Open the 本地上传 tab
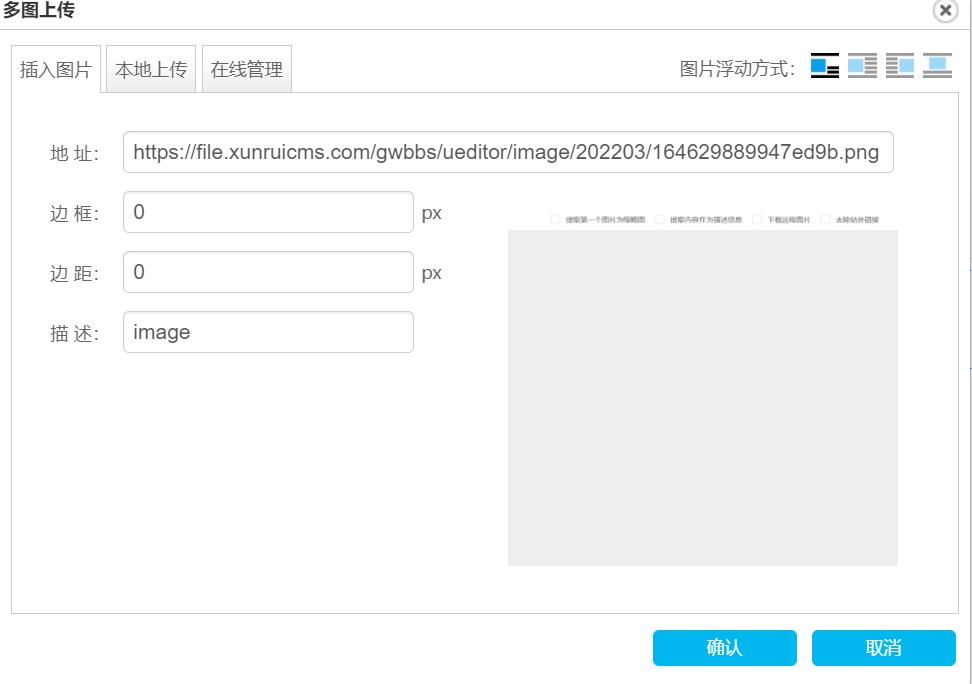972x684 pixels. click(x=151, y=69)
